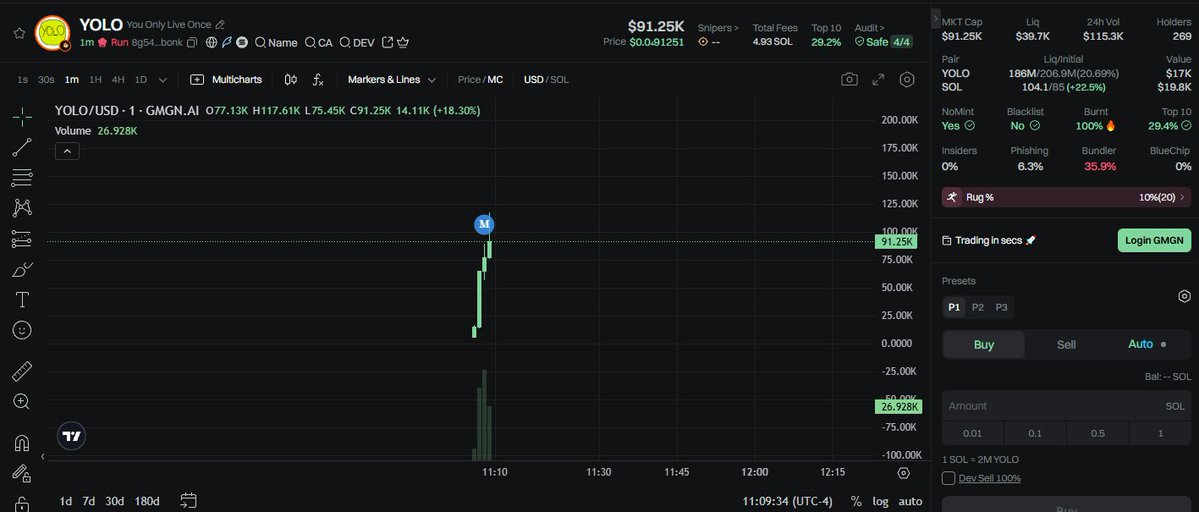
Task: Select preset P3
Action: coord(1002,307)
